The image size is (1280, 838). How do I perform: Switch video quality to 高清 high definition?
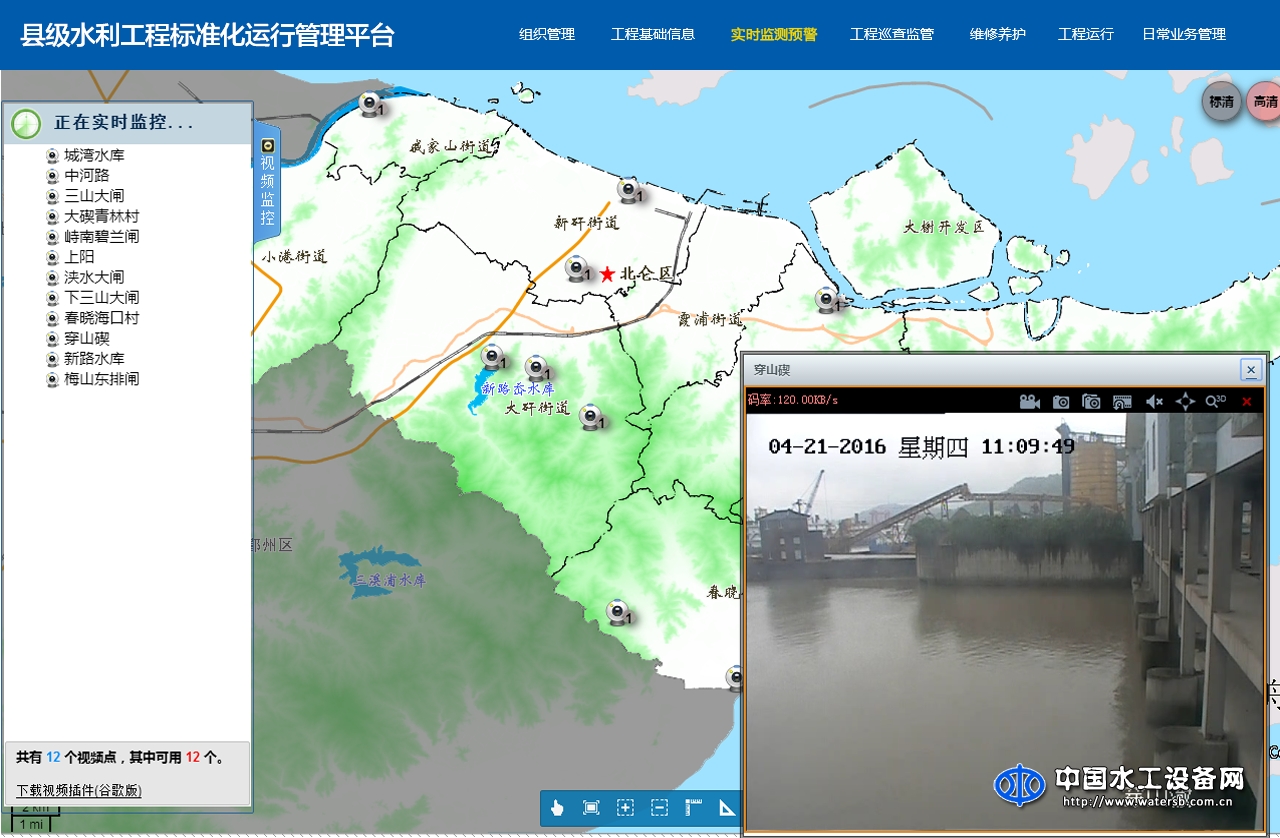(x=1264, y=101)
